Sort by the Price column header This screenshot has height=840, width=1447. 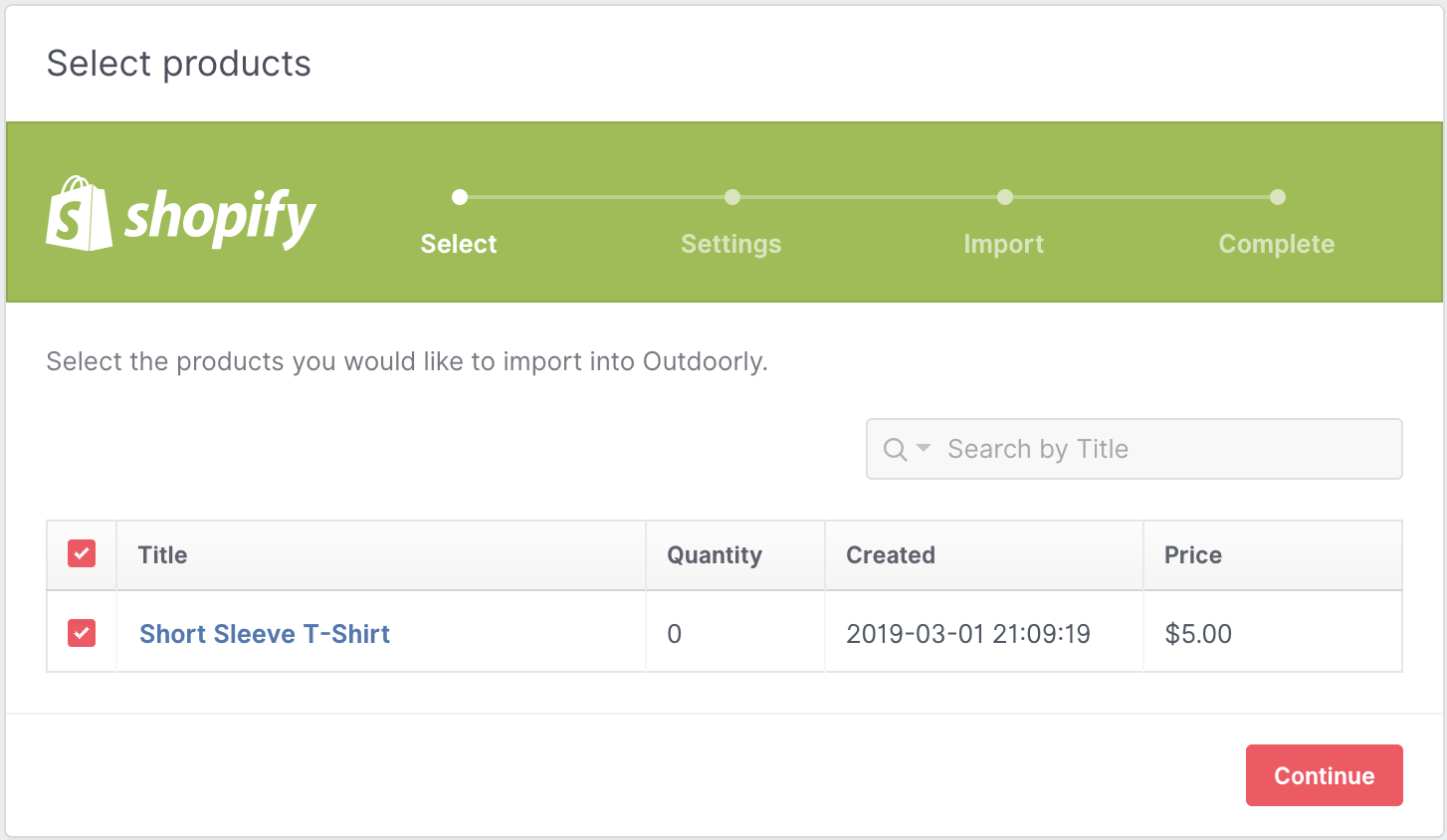(1193, 555)
